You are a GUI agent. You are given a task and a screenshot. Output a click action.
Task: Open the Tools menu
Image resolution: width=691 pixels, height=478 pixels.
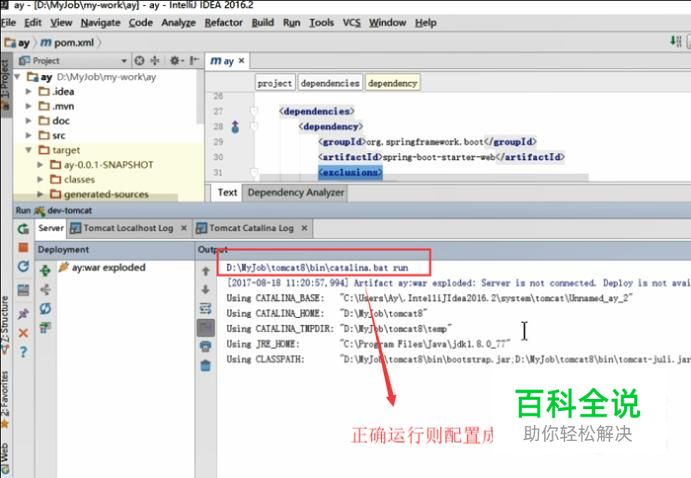coord(321,22)
